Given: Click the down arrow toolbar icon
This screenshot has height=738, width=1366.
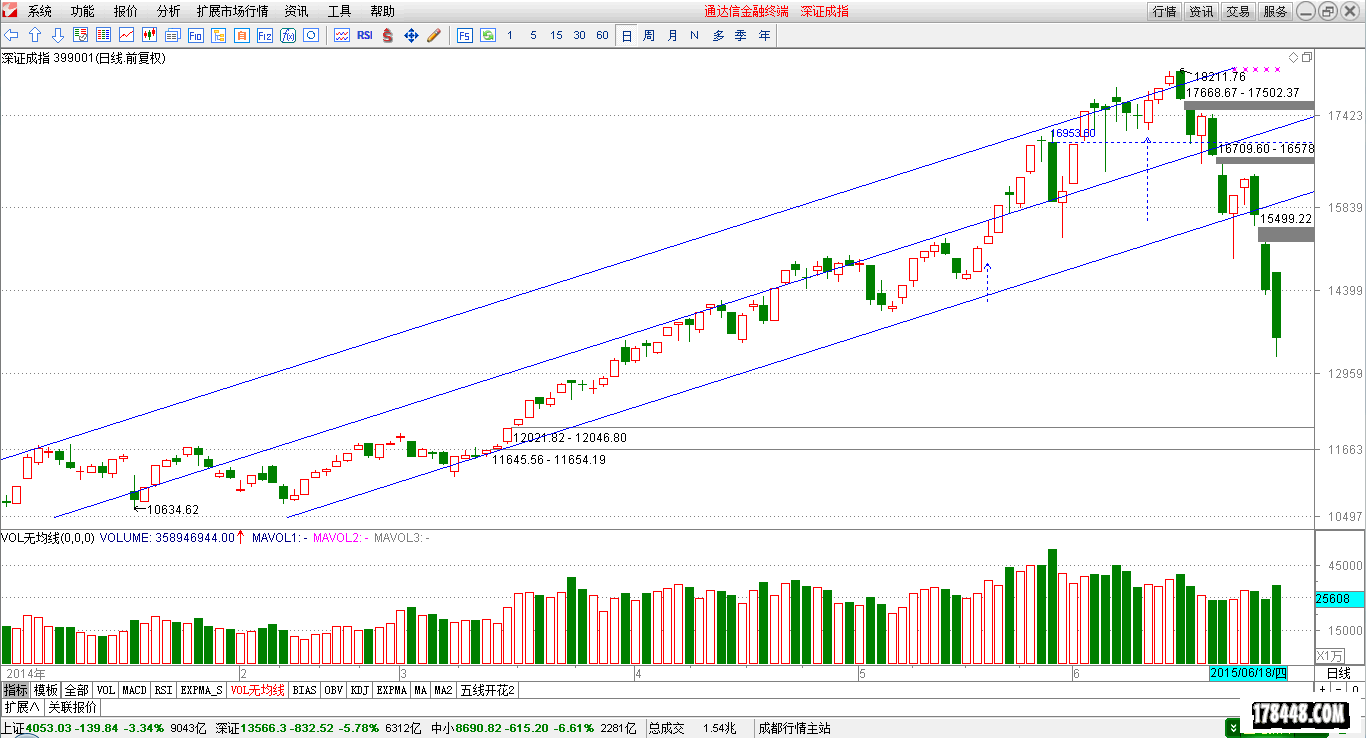Looking at the screenshot, I should 58,35.
